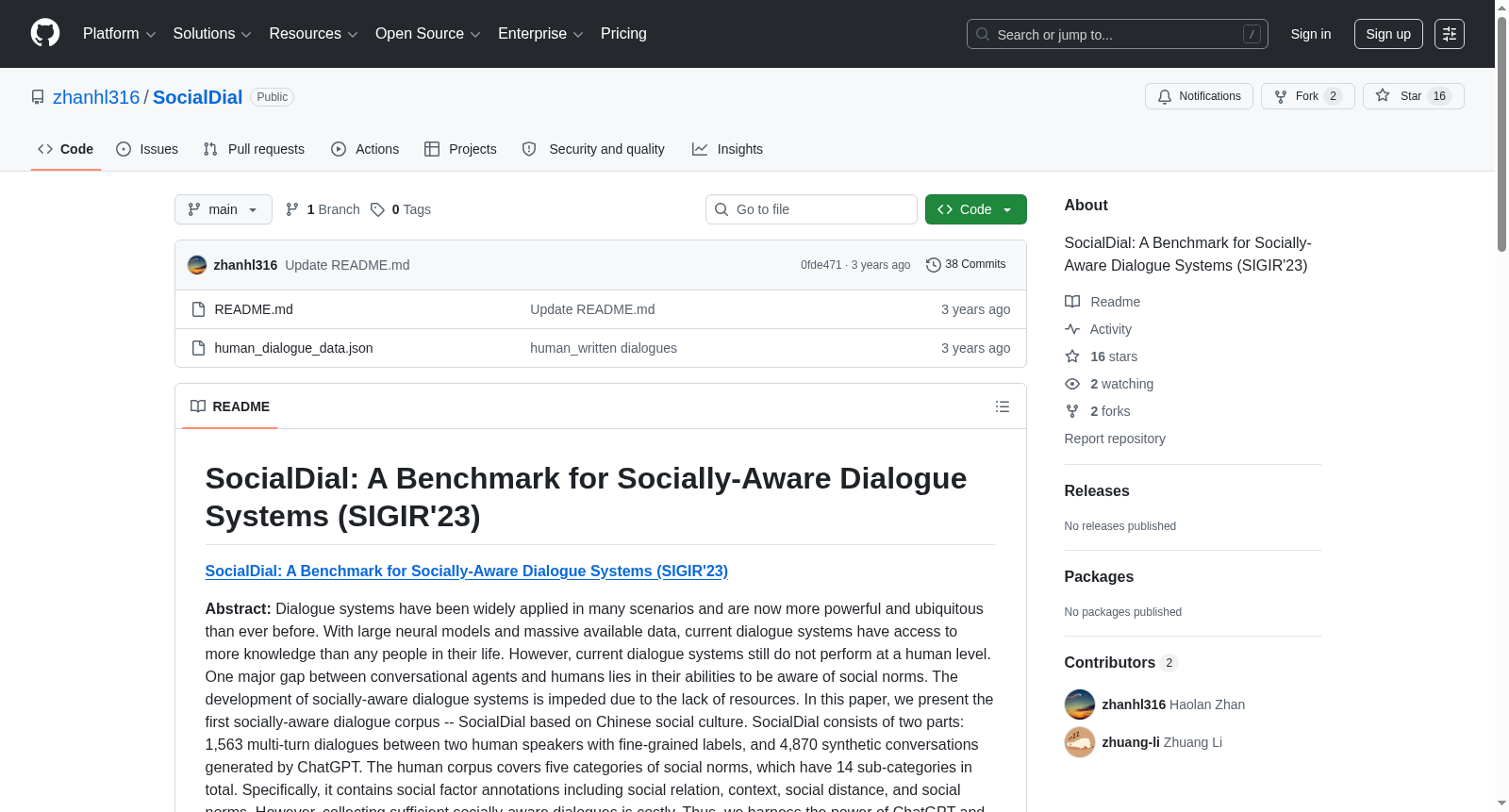Screen dimensions: 1509x812
Task: Open the Security and quality tab
Action: (x=593, y=149)
